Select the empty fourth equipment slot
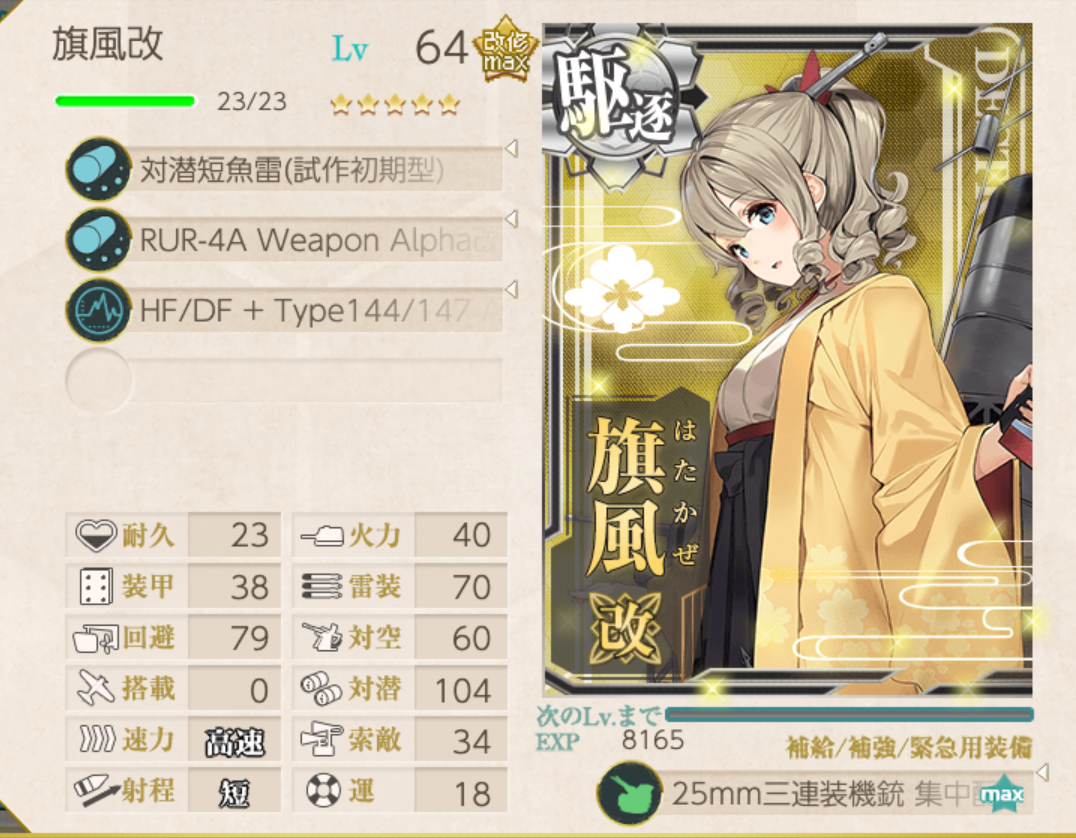Screen dimensions: 1076x838 click(x=284, y=380)
